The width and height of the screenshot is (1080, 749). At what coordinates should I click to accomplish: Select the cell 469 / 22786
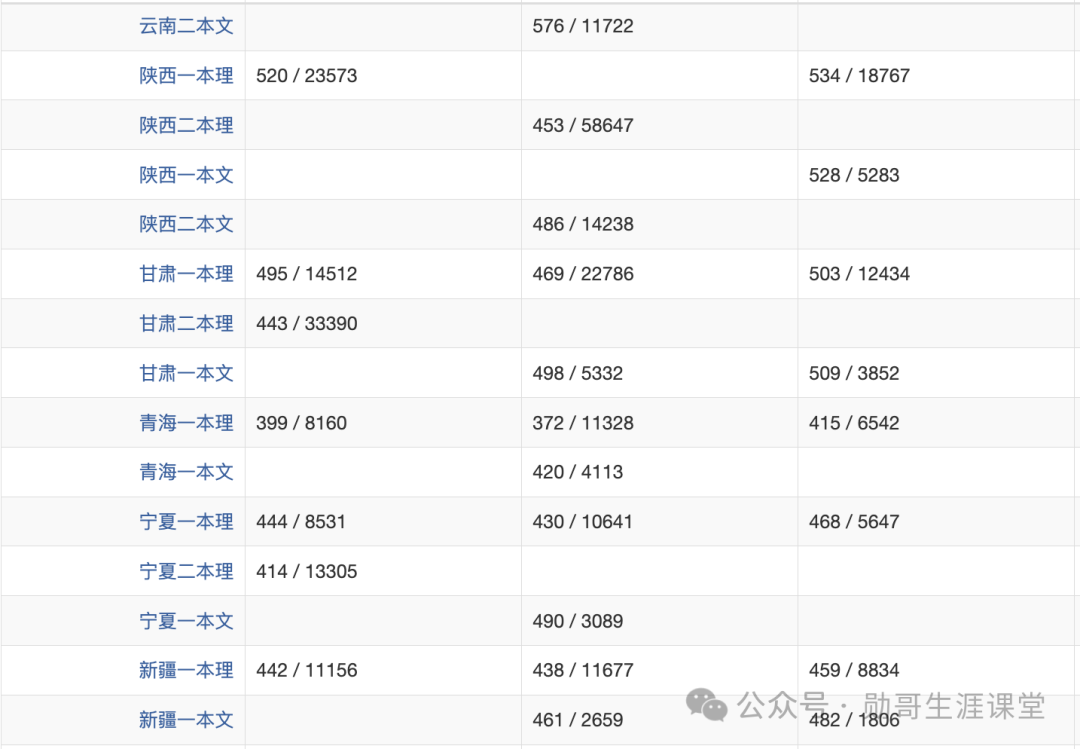coord(659,274)
